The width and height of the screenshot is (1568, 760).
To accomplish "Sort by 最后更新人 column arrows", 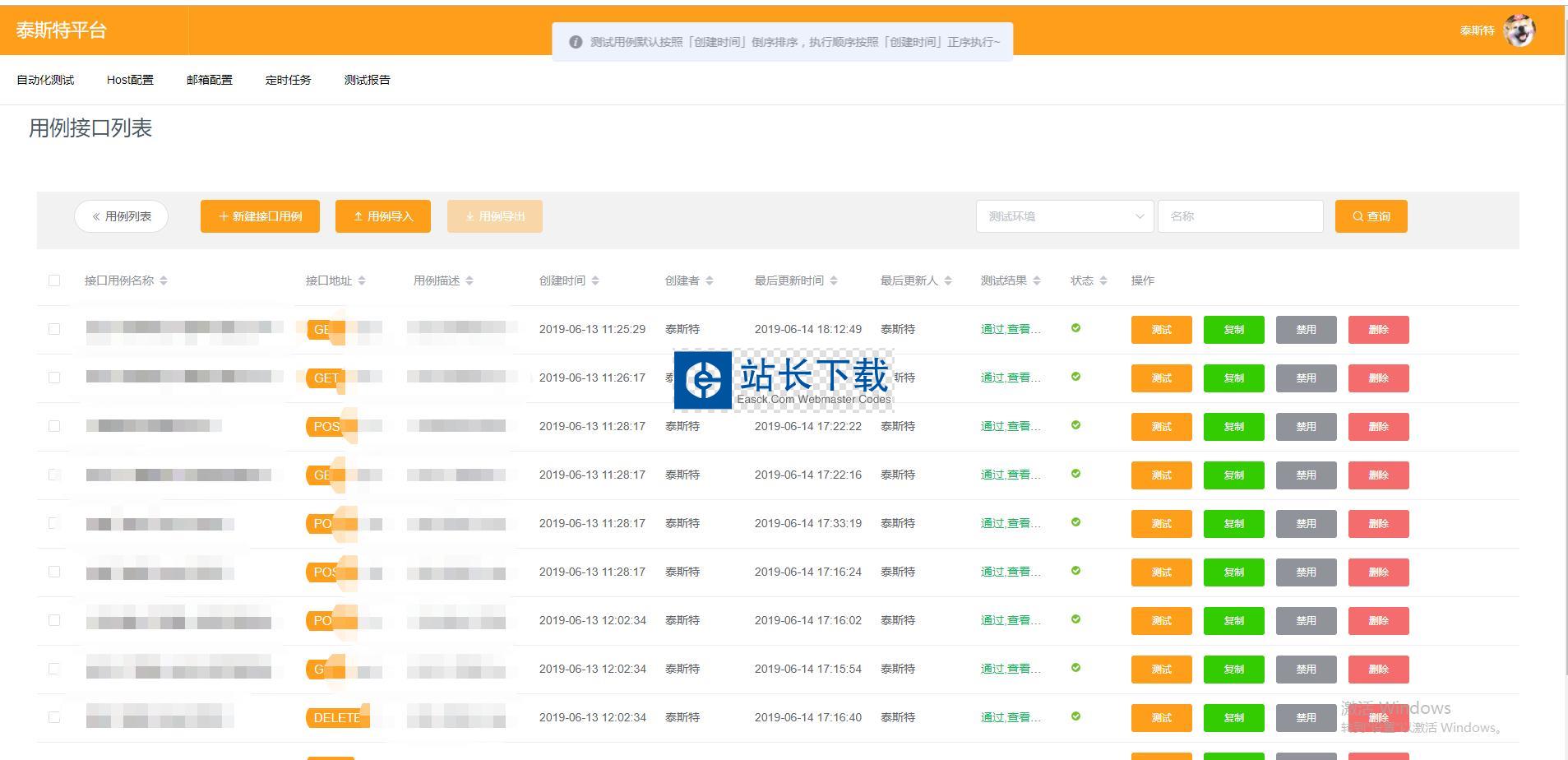I will 948,280.
